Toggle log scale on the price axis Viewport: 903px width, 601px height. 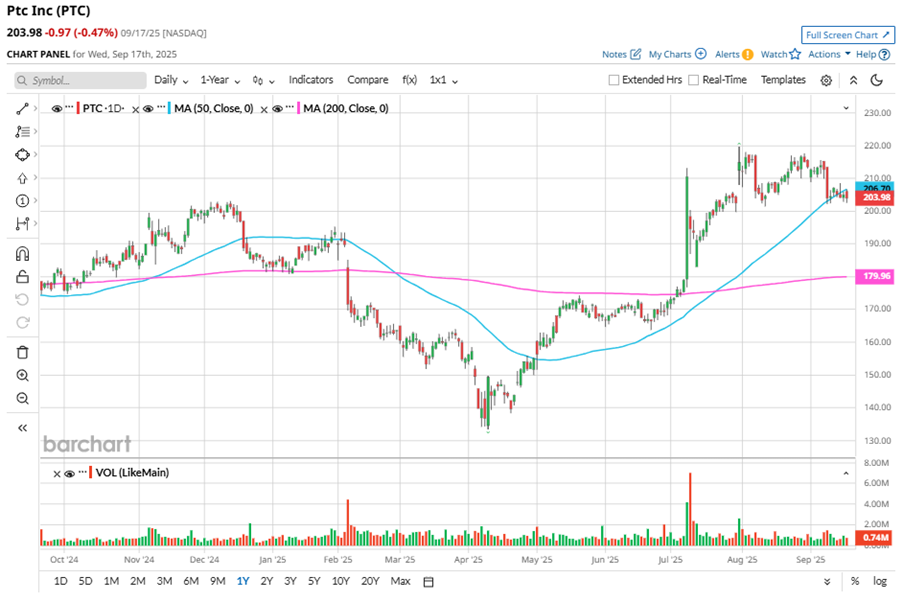click(x=880, y=581)
